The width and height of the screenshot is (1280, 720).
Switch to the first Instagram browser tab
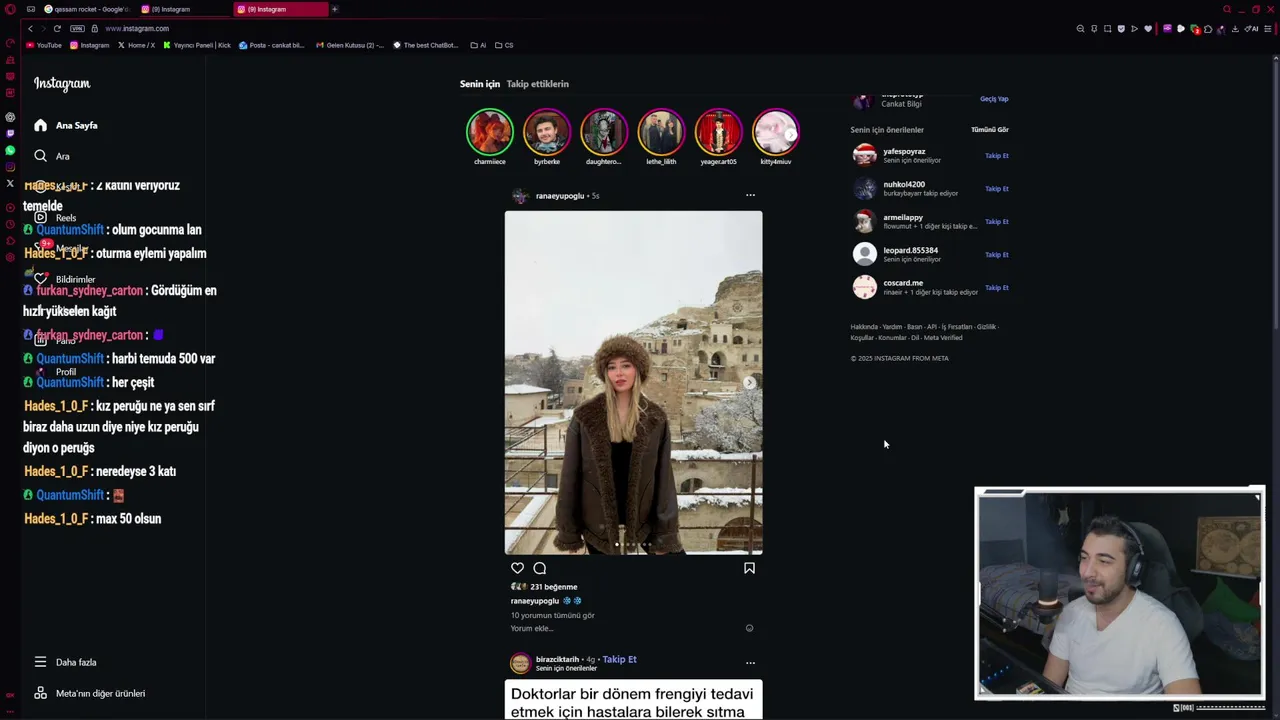click(183, 9)
